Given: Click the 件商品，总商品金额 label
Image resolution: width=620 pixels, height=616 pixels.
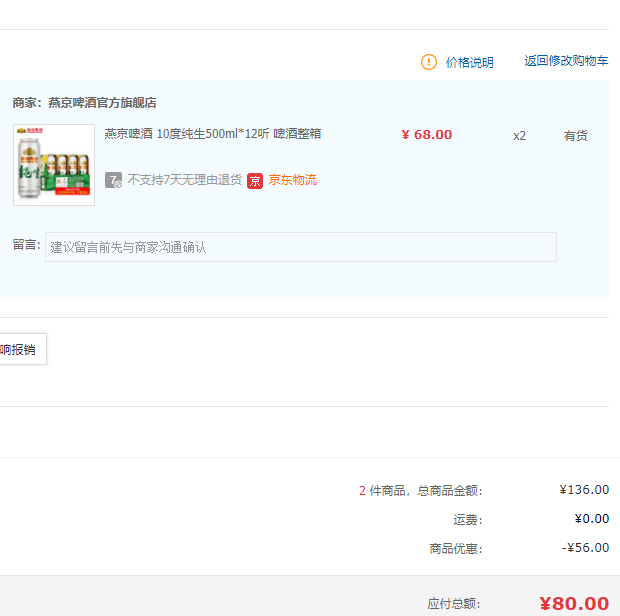Looking at the screenshot, I should coord(426,491).
